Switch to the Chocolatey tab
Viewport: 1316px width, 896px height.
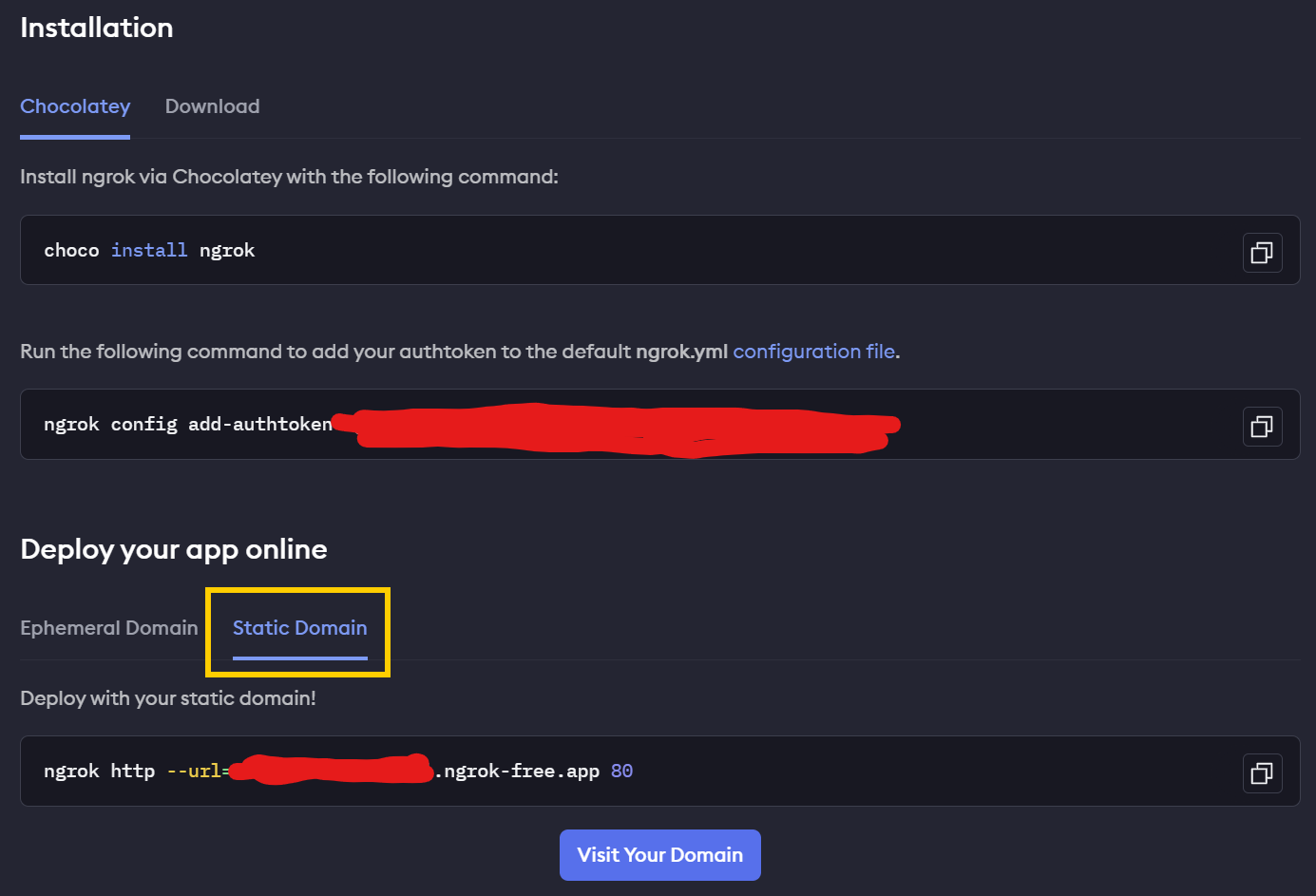coord(75,106)
